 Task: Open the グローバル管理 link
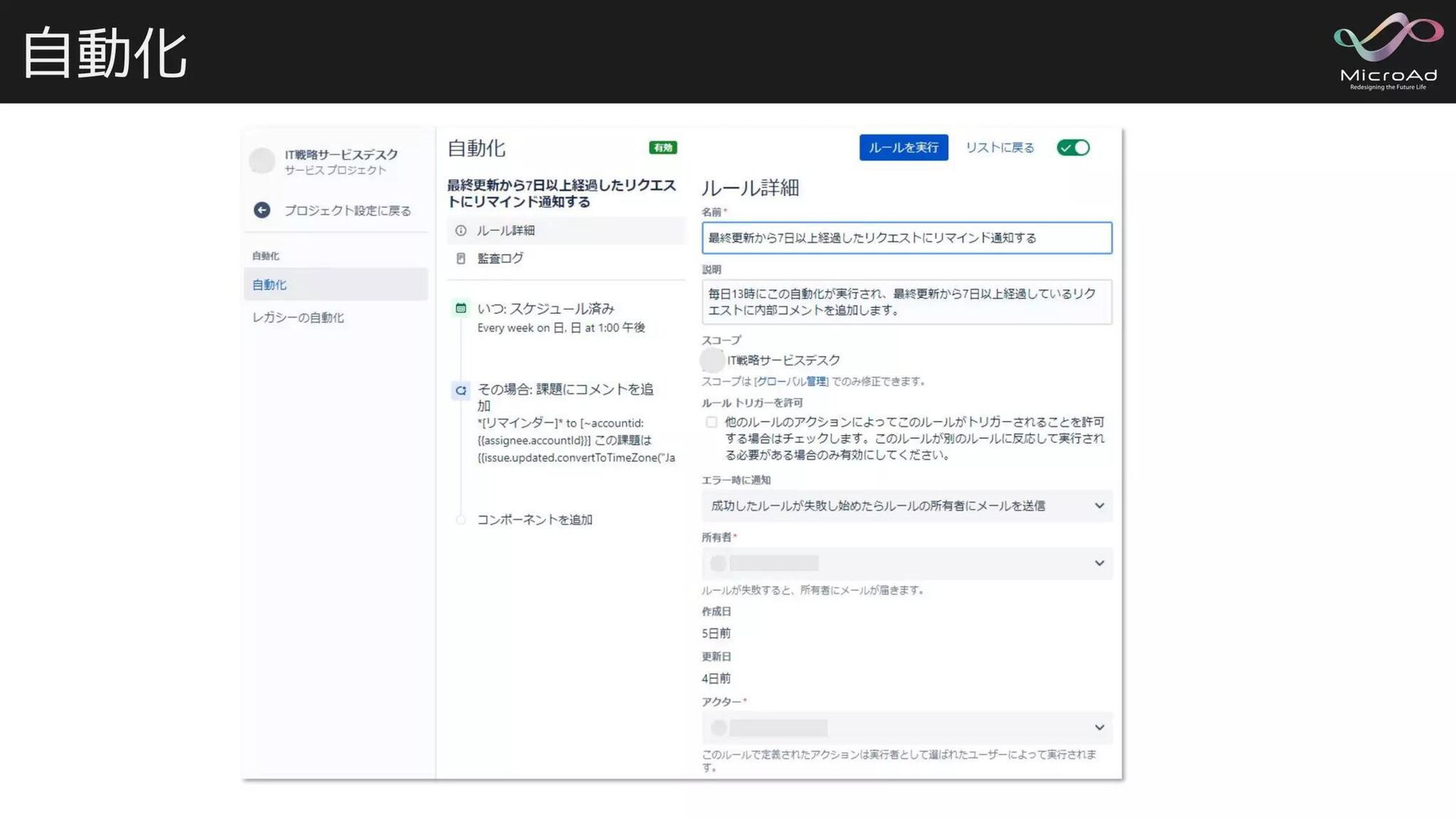tap(791, 381)
